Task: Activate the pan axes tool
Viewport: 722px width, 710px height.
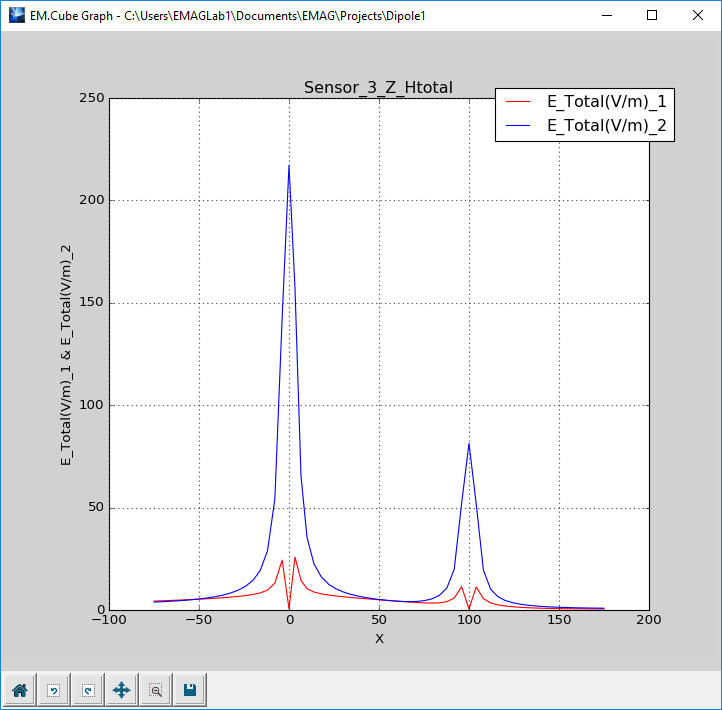Action: point(121,690)
